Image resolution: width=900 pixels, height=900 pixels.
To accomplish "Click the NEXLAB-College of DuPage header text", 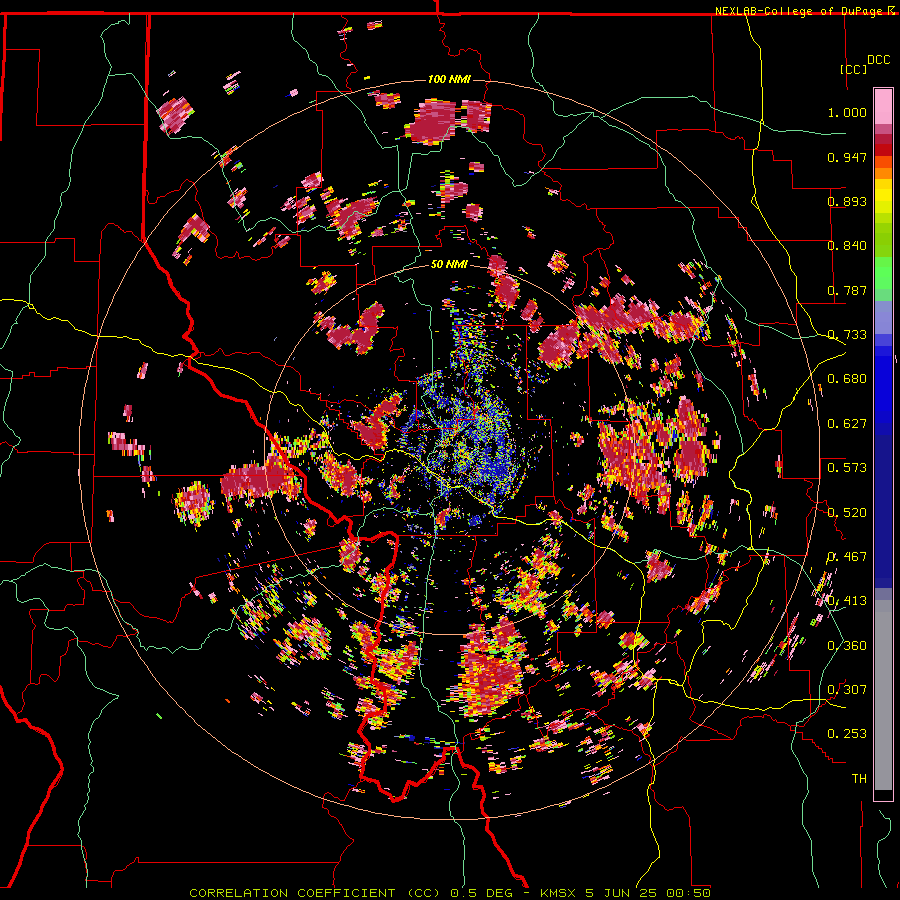I will [798, 11].
